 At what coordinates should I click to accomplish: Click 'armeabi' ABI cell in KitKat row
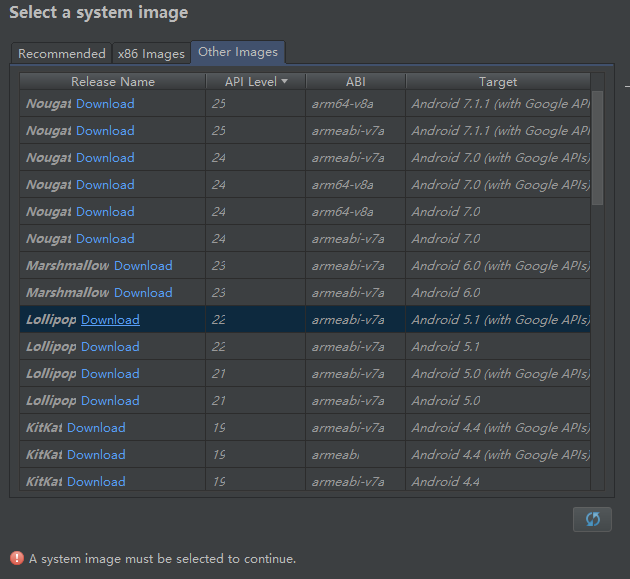(x=356, y=454)
